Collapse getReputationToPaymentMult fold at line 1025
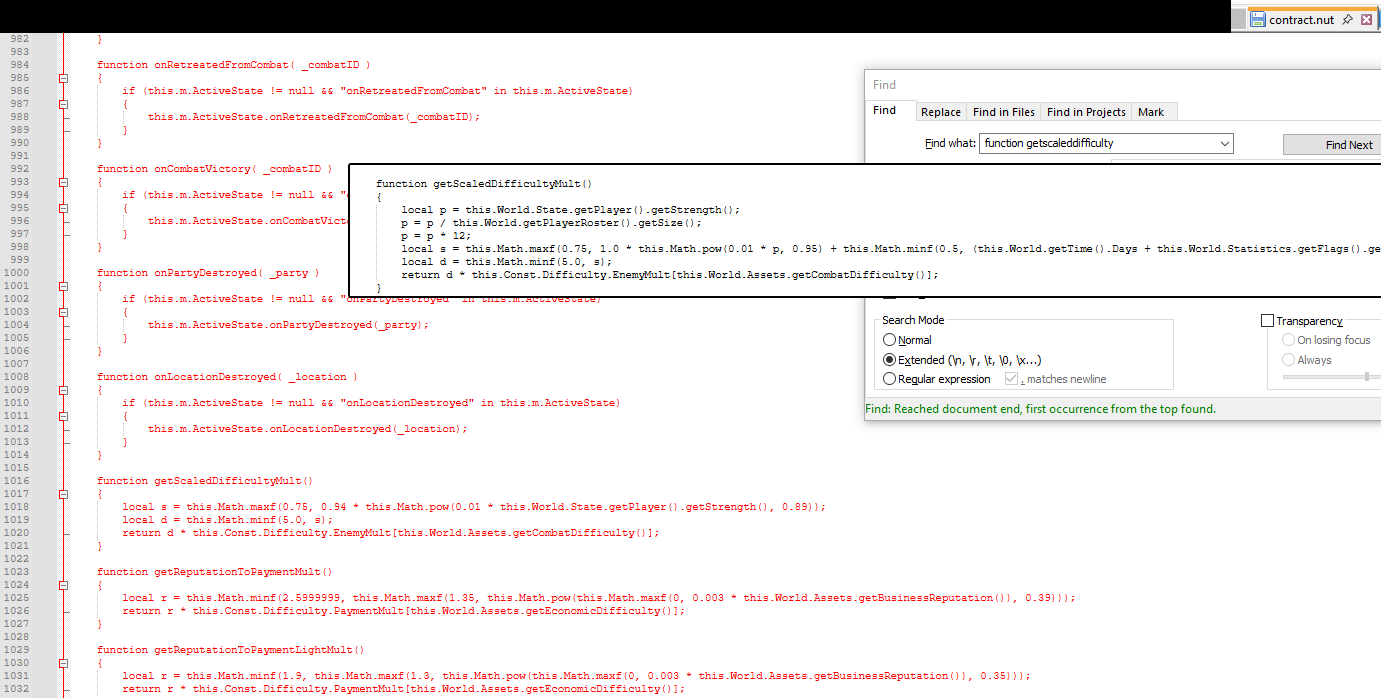This screenshot has height=698, width=1381. tap(62, 585)
